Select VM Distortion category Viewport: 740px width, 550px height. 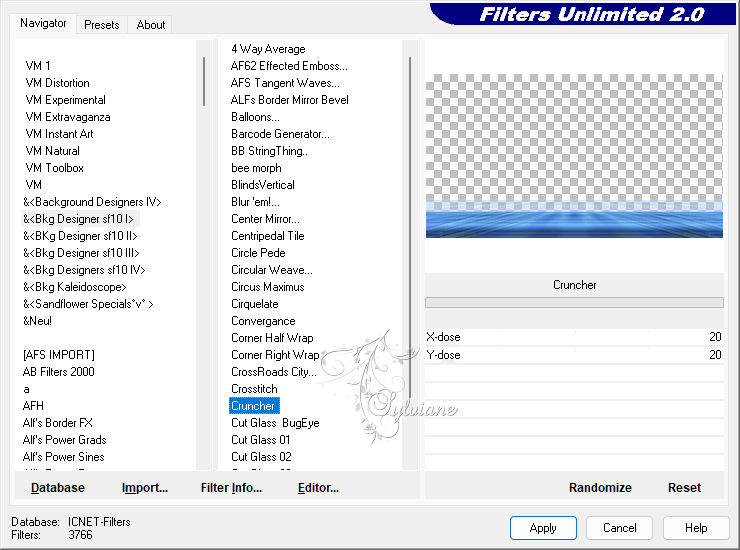58,83
